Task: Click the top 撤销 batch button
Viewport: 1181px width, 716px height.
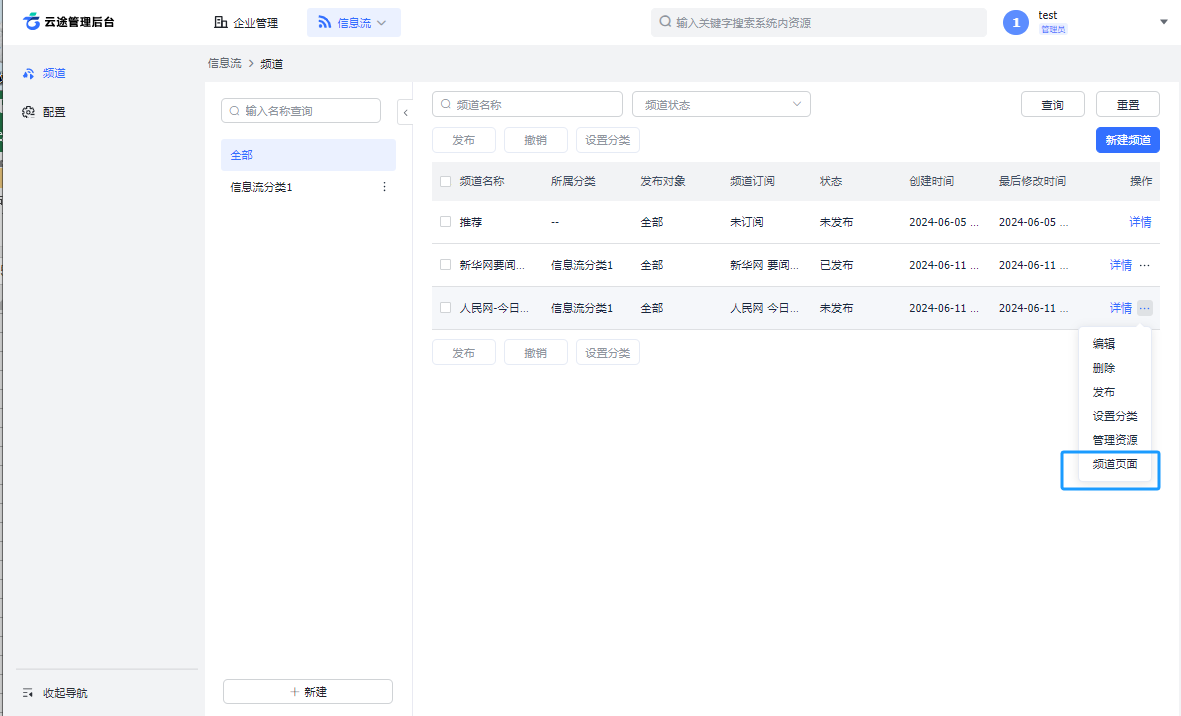Action: coord(536,140)
